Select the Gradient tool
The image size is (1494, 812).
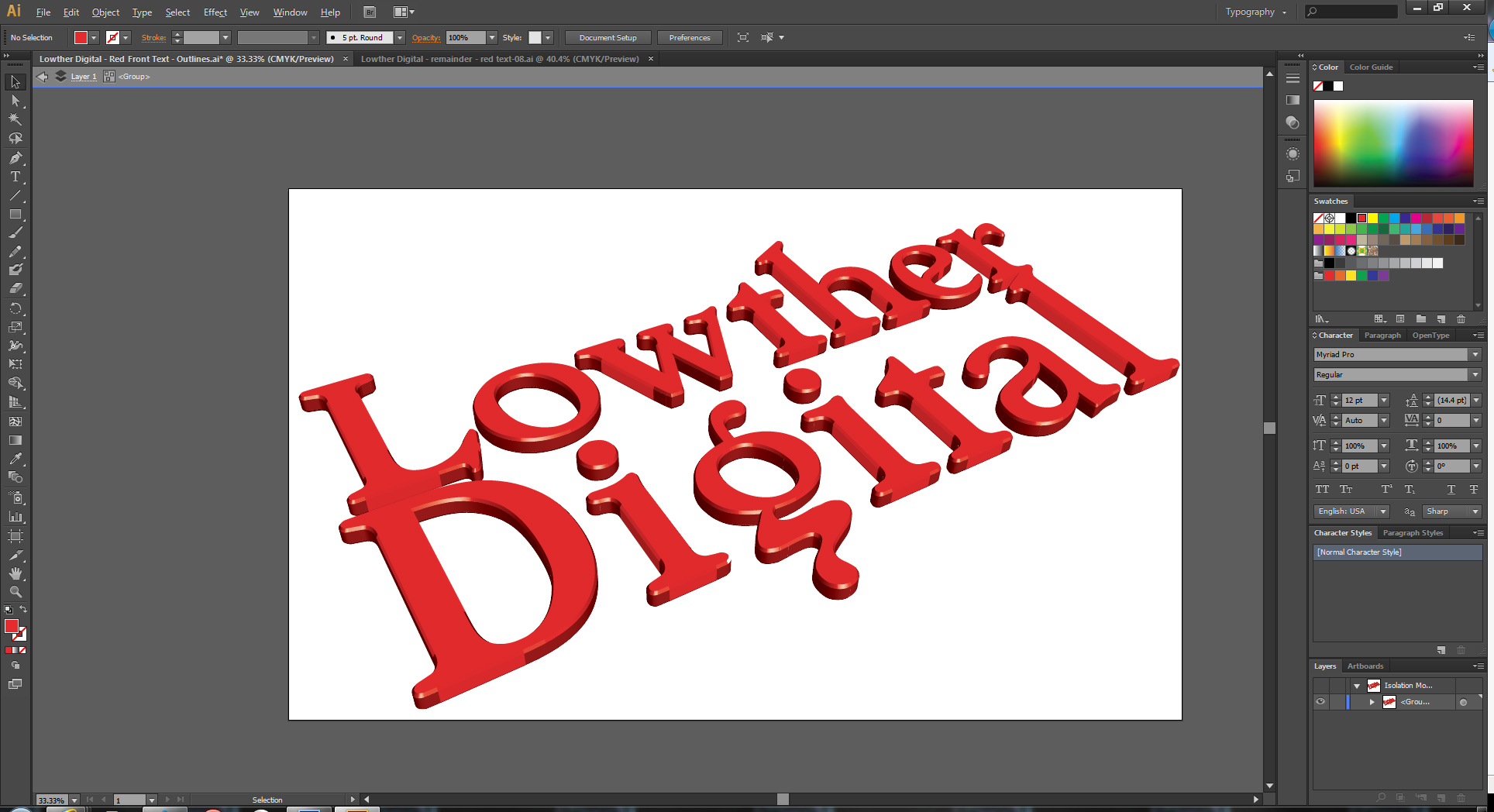(15, 440)
